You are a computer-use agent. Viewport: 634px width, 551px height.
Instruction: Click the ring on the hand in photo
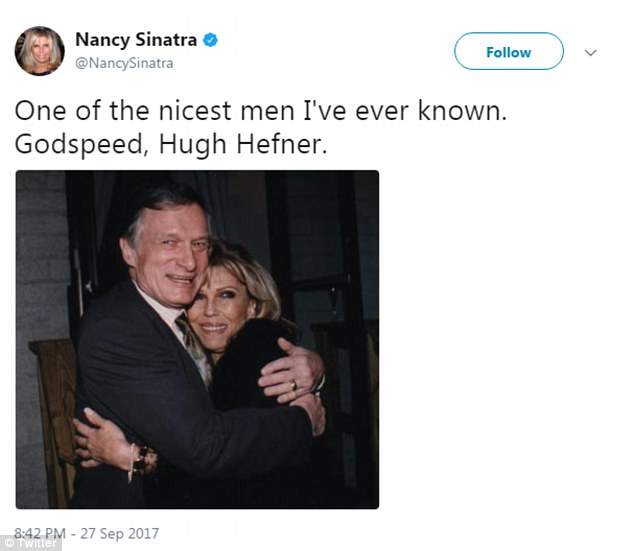293,382
